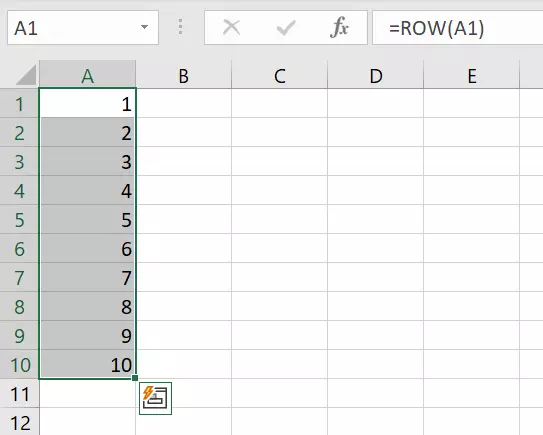Viewport: 543px width, 435px height.
Task: Click the fill handle at A10
Action: click(x=135, y=378)
